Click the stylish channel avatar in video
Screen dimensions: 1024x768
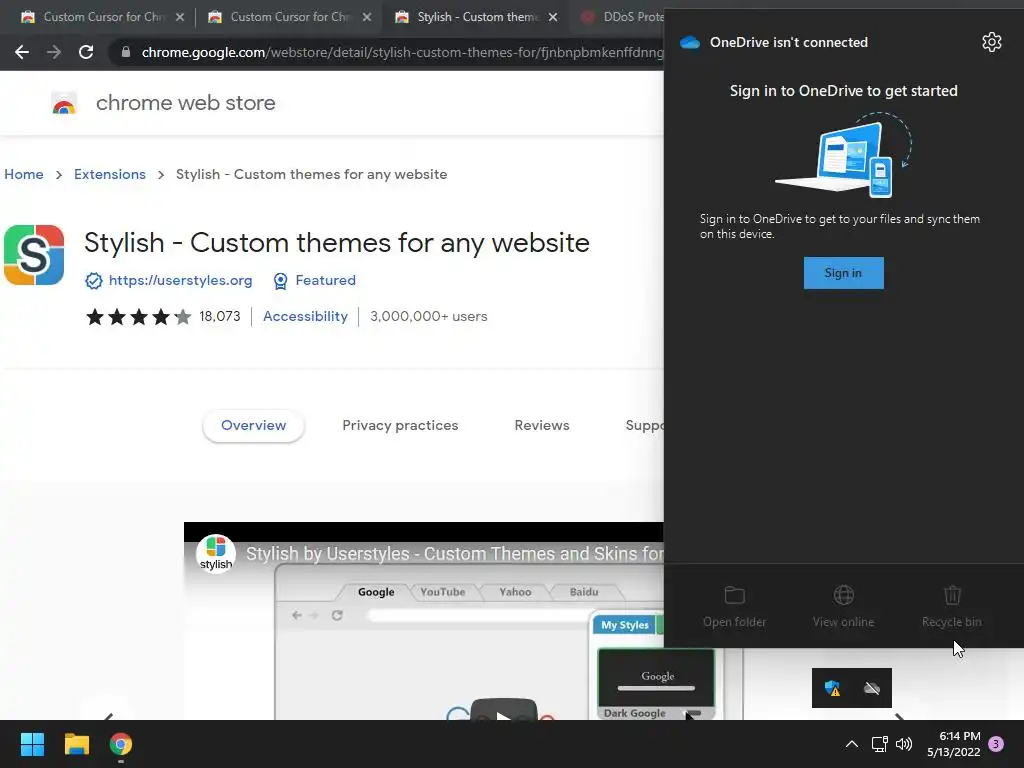click(216, 554)
